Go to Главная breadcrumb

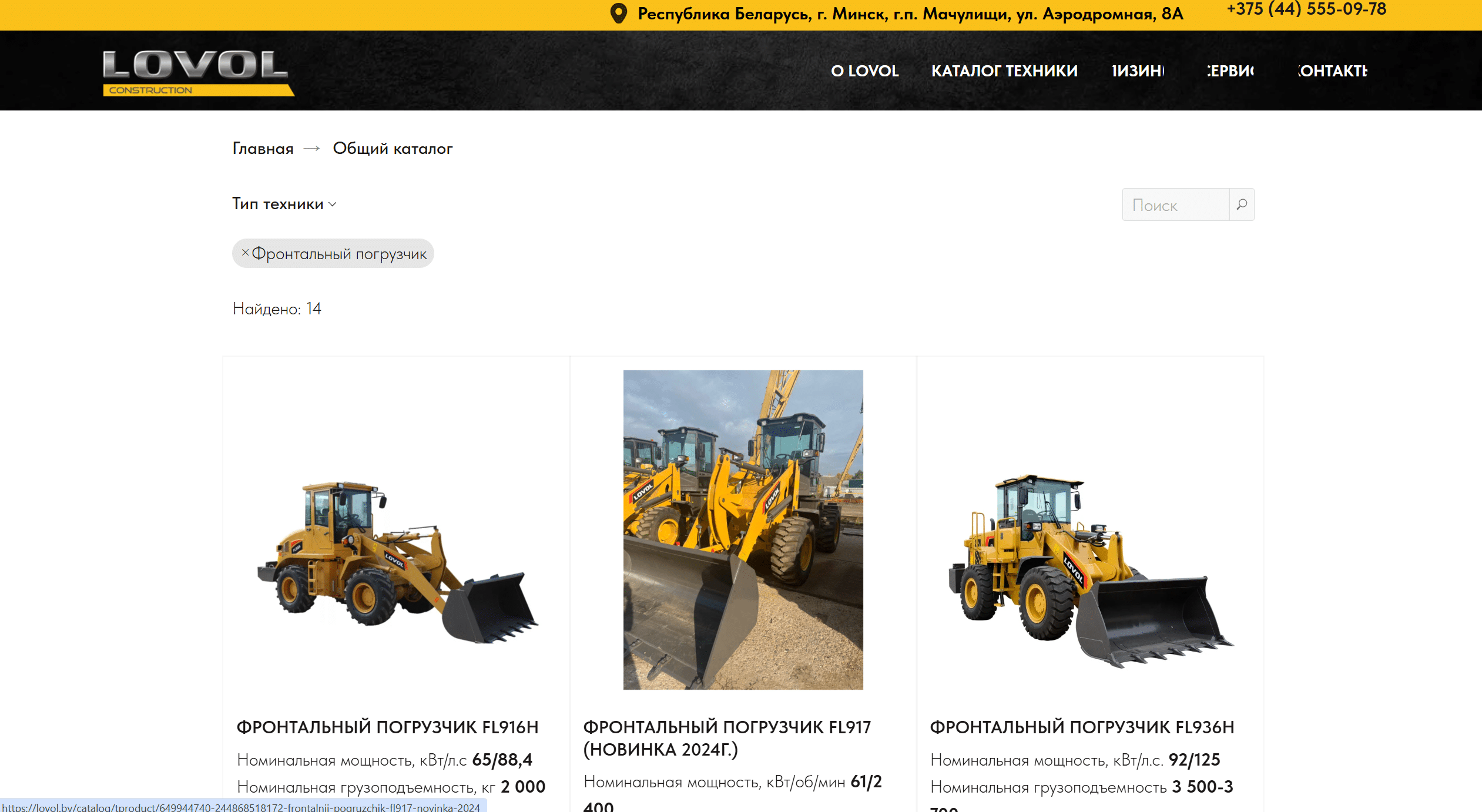[263, 149]
